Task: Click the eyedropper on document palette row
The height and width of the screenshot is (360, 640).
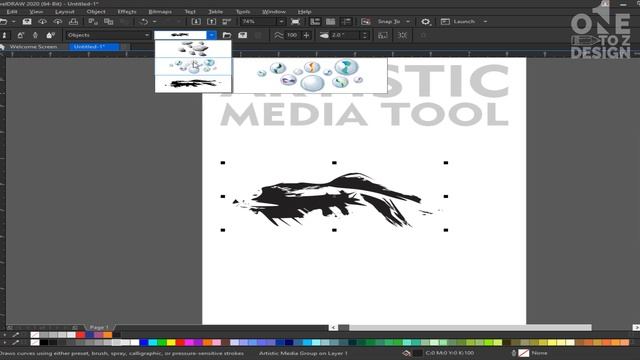Action: pos(16,335)
